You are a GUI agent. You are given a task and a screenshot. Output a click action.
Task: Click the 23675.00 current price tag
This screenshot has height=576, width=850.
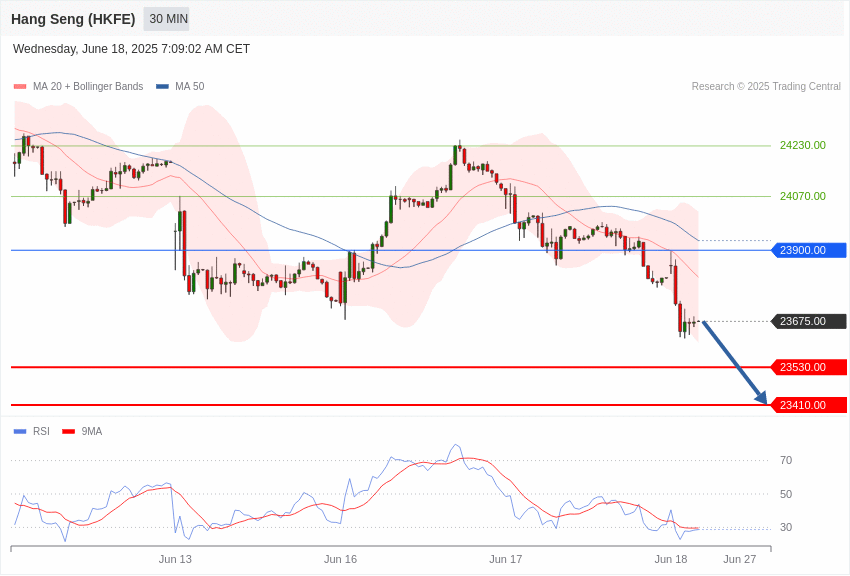pos(808,321)
